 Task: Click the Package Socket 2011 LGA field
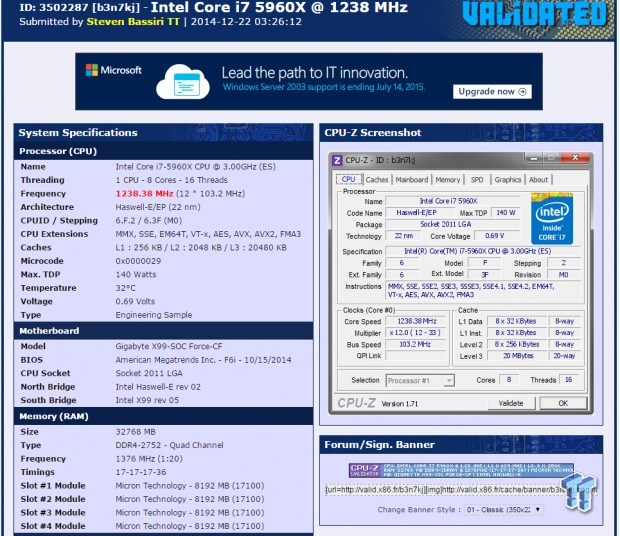pos(452,224)
